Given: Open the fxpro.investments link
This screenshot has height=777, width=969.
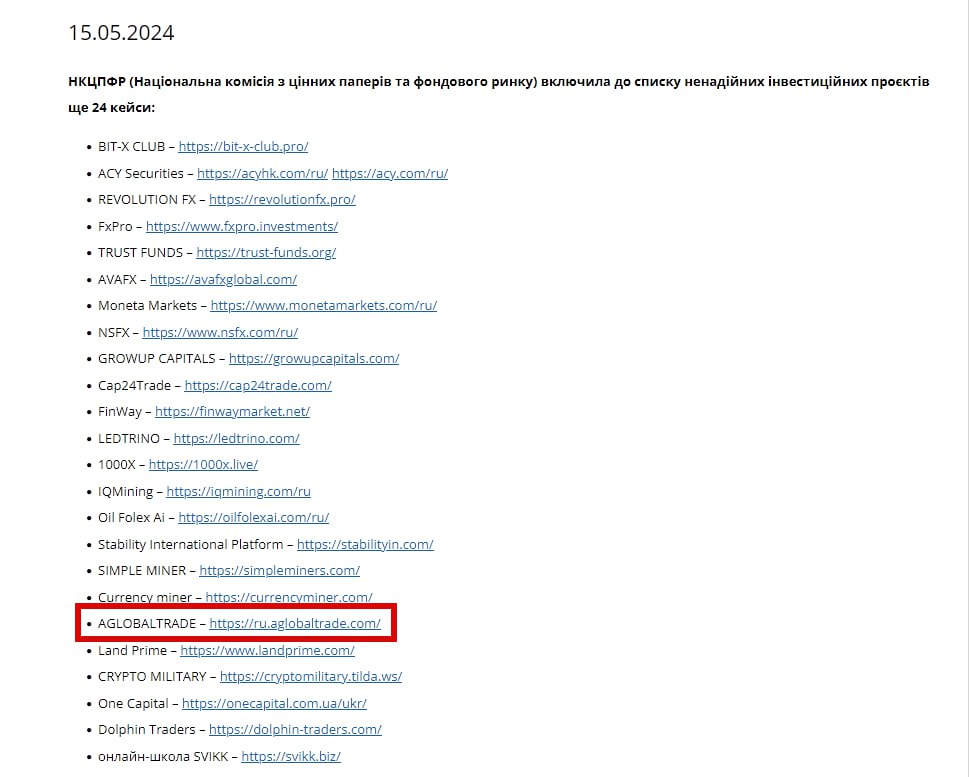Looking at the screenshot, I should pyautogui.click(x=241, y=226).
